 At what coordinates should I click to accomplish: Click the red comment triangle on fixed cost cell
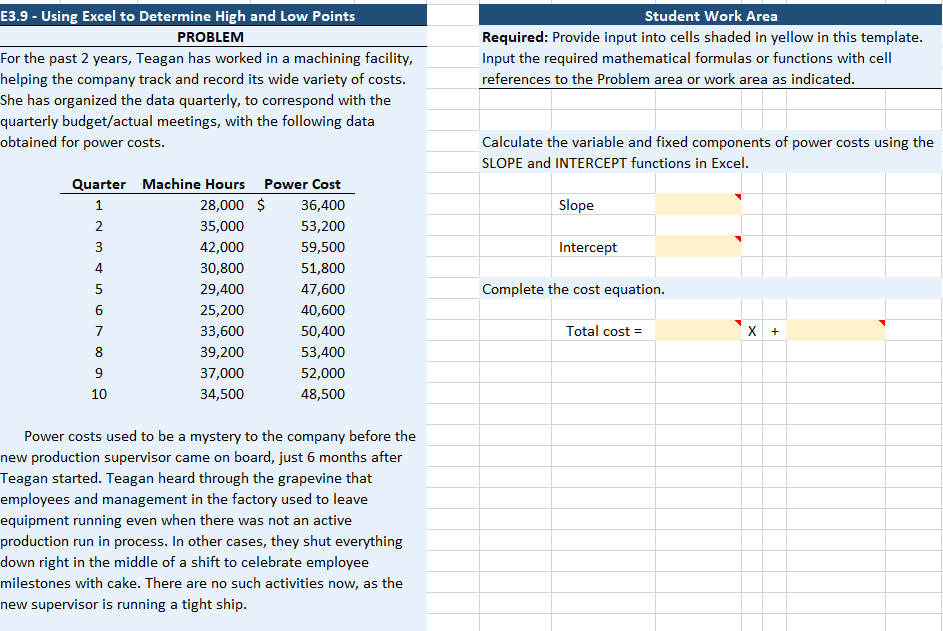pos(881,322)
